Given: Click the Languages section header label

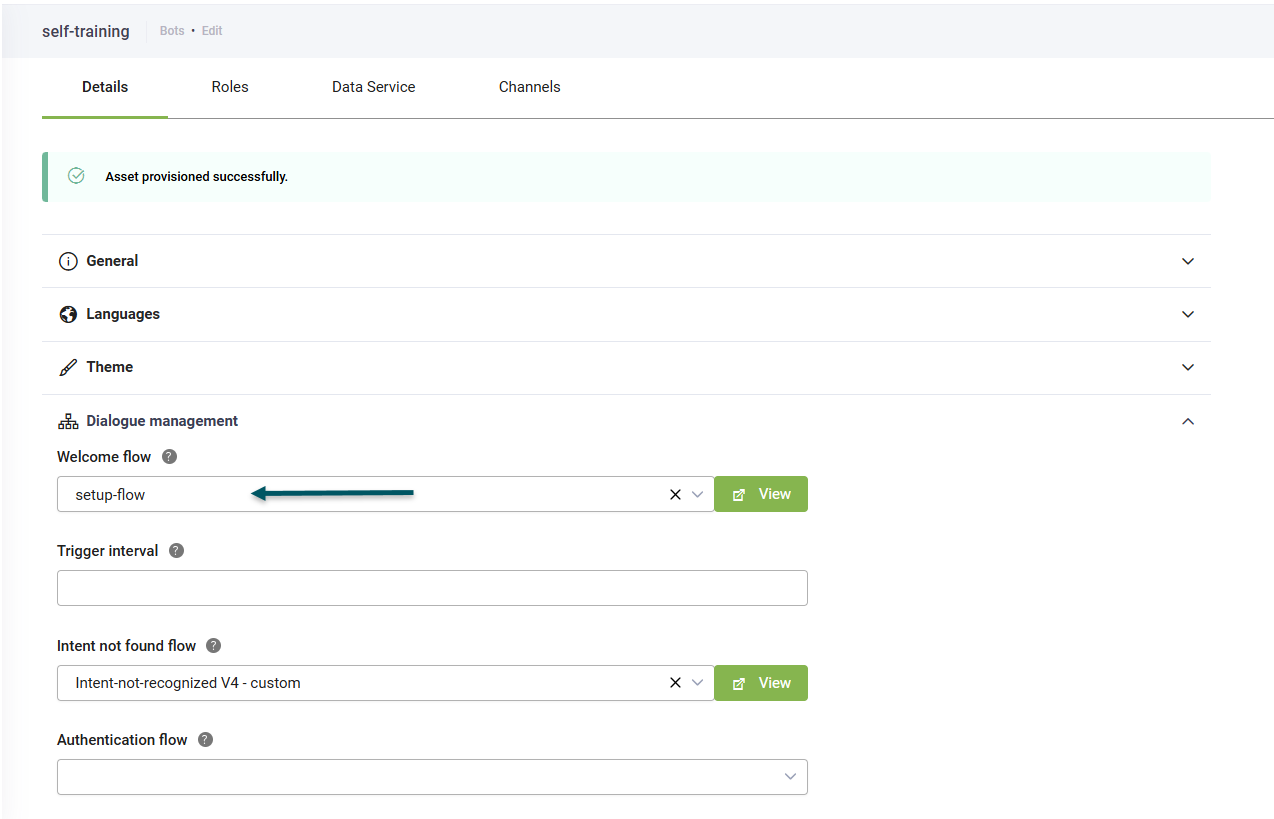Looking at the screenshot, I should [x=123, y=314].
